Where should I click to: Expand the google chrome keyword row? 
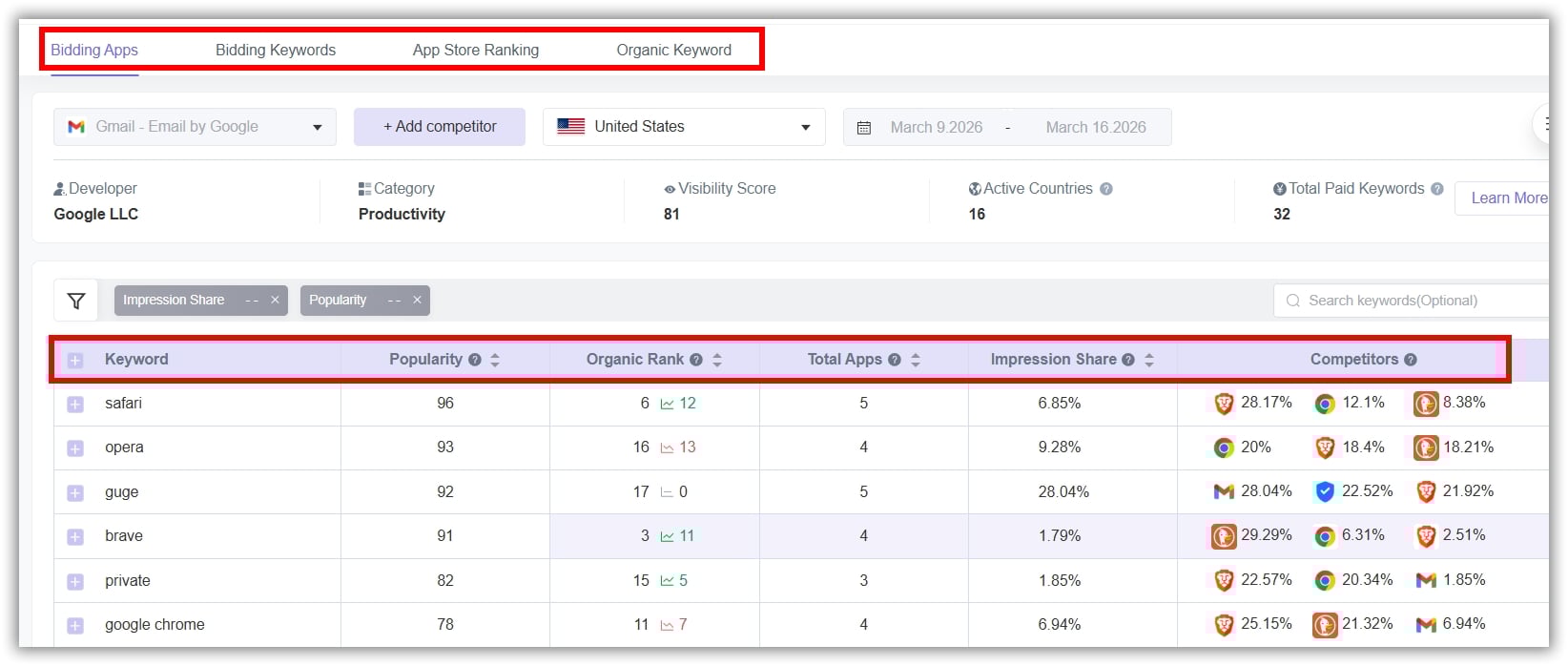[75, 626]
